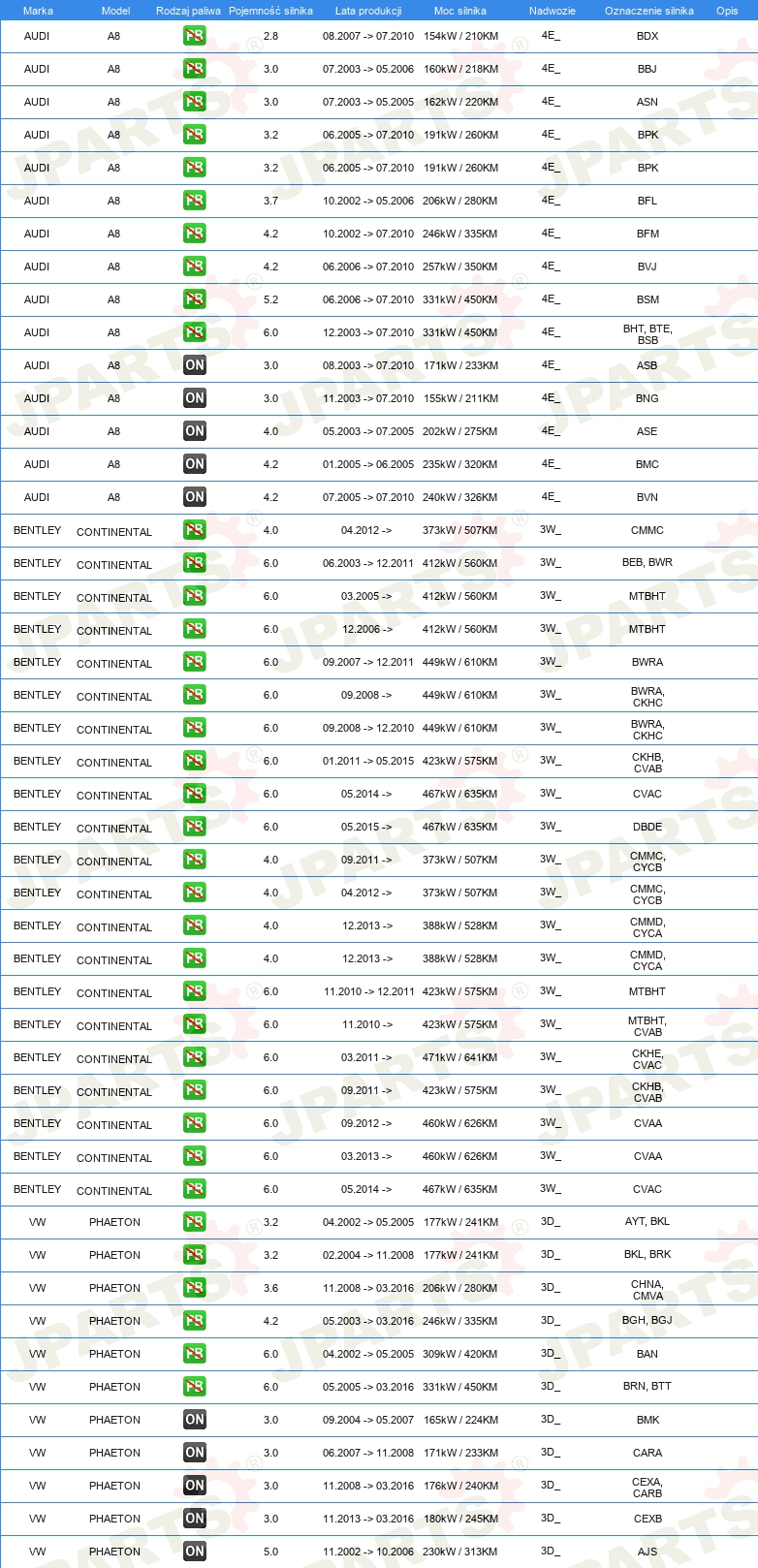Click the diesel ON icon in the BMK row
The image size is (758, 1568).
[x=195, y=1420]
